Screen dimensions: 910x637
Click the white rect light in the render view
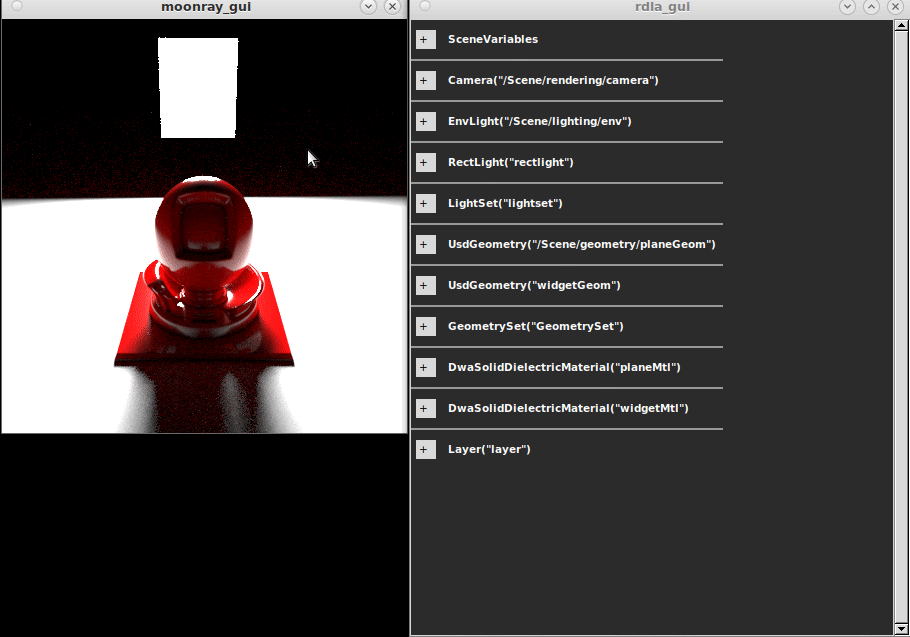[198, 88]
